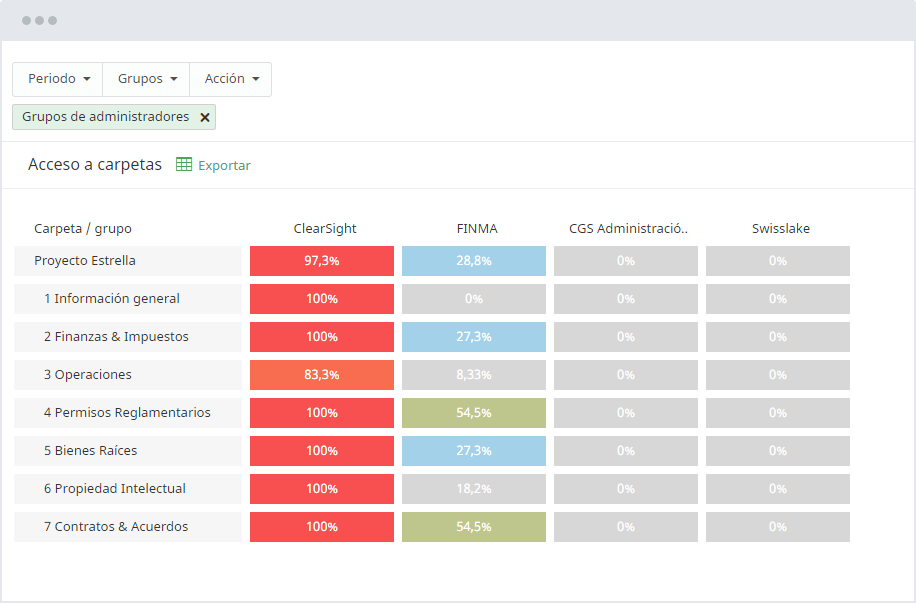Click the 100% ClearSight cell for Información general
The height and width of the screenshot is (603, 916).
coord(322,299)
